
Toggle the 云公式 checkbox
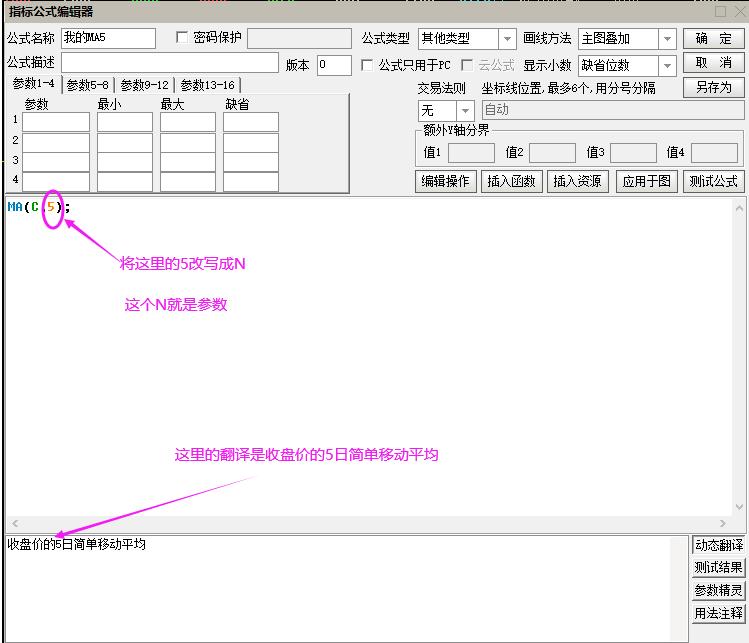pos(467,65)
